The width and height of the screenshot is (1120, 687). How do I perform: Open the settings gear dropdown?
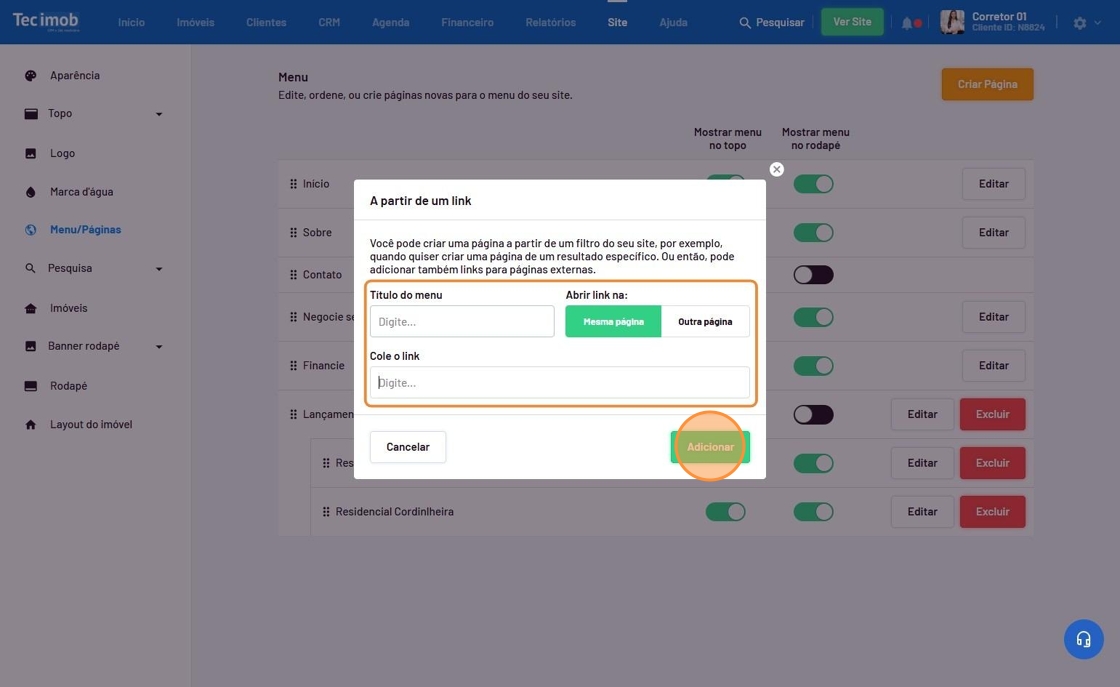(1086, 23)
